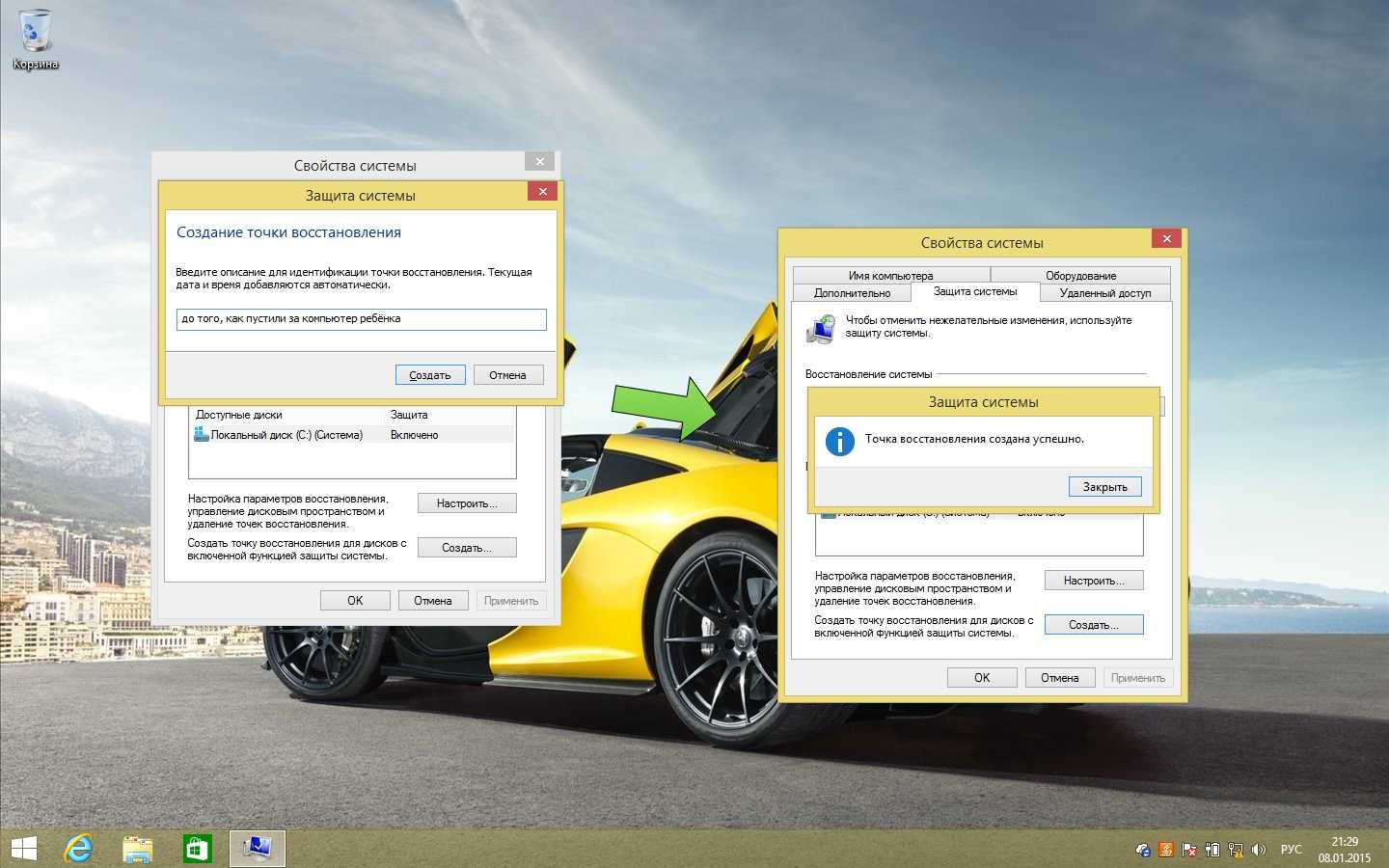Select Локальный диск (C:) in the left list
The image size is (1389, 868).
[x=286, y=435]
